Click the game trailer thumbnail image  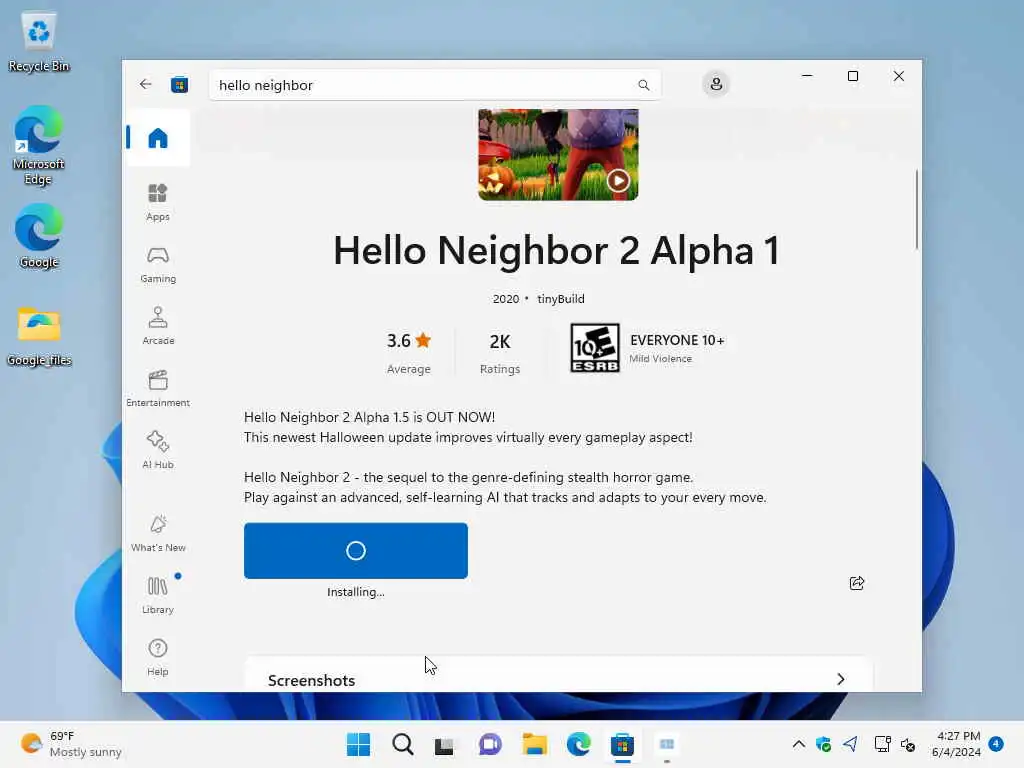coord(558,154)
